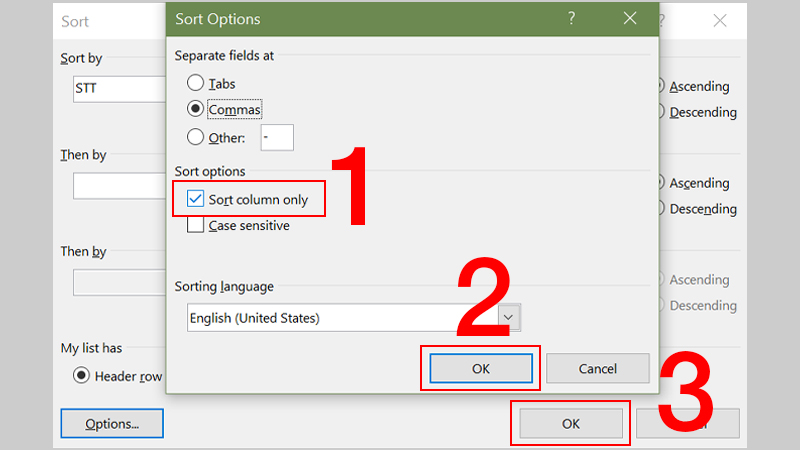Image resolution: width=800 pixels, height=450 pixels.
Task: Enable the Case sensitive checkbox
Action: 195,226
